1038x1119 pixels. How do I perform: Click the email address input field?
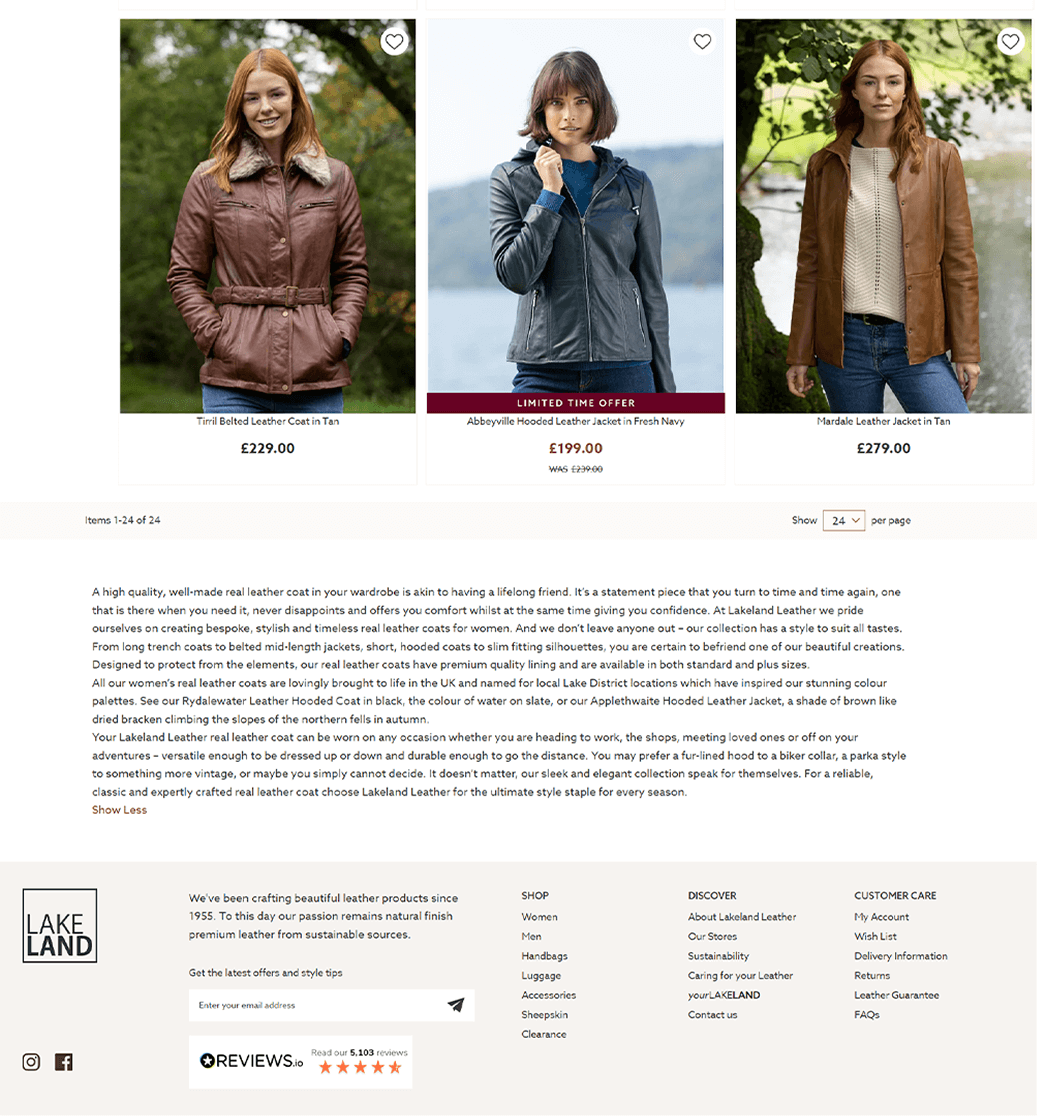coord(314,1005)
